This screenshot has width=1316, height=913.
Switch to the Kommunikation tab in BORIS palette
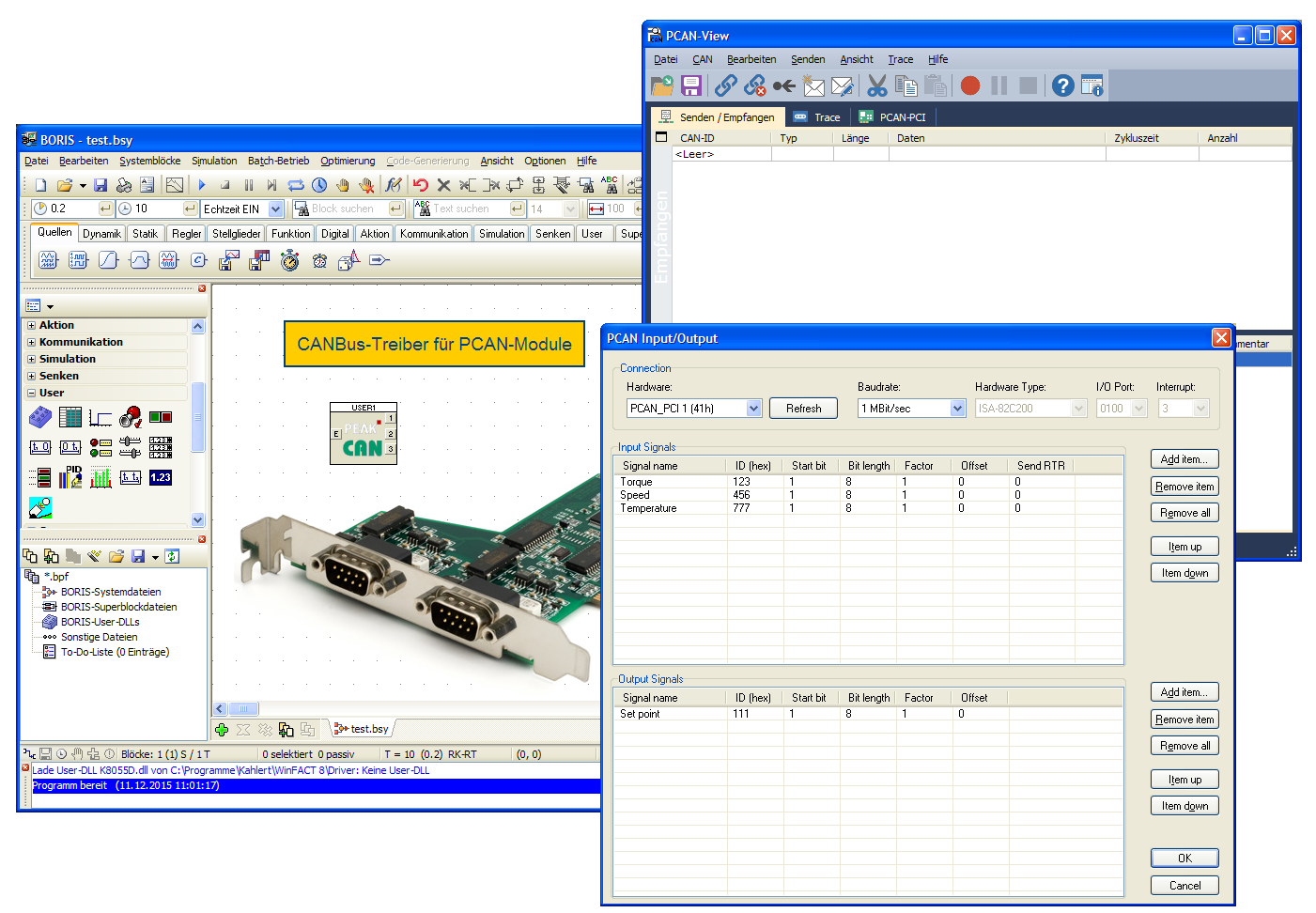click(434, 234)
